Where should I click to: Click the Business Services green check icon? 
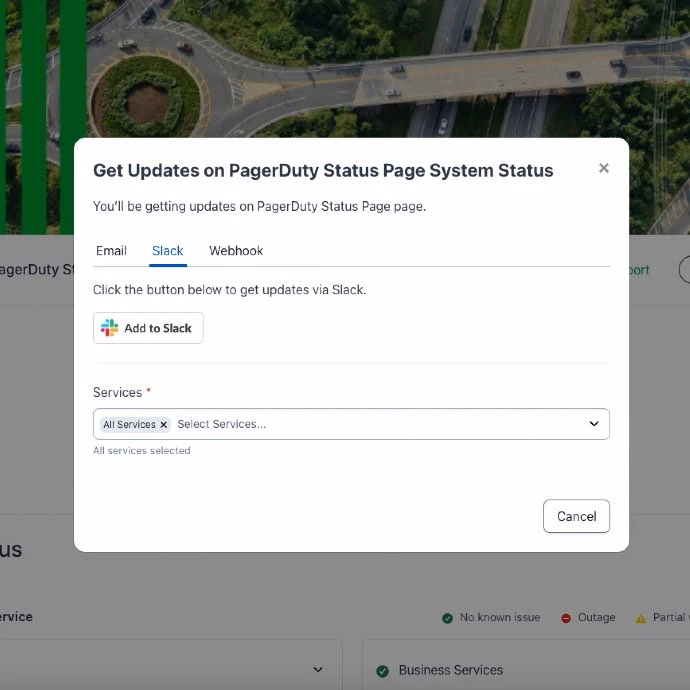(382, 671)
